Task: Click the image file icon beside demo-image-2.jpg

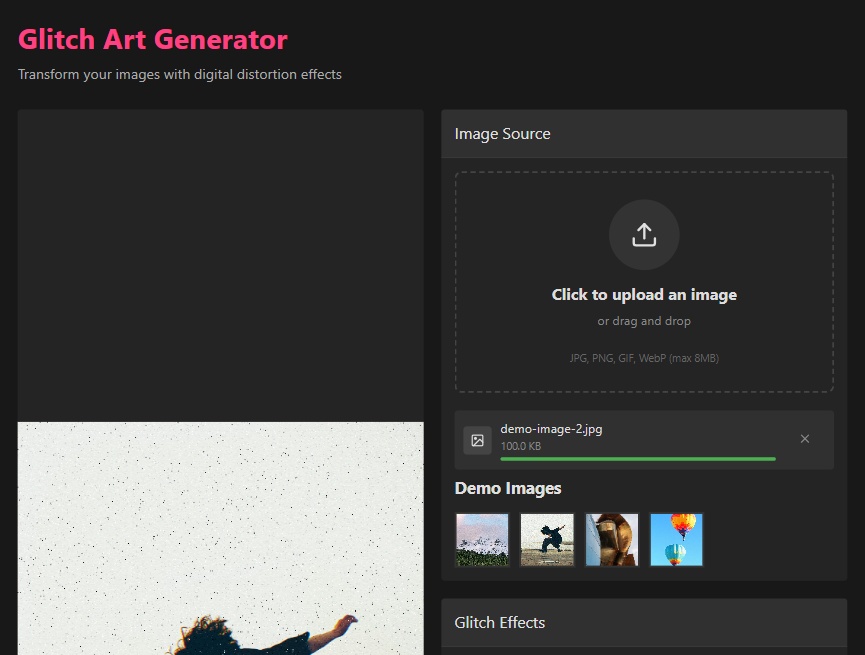Action: 477,440
